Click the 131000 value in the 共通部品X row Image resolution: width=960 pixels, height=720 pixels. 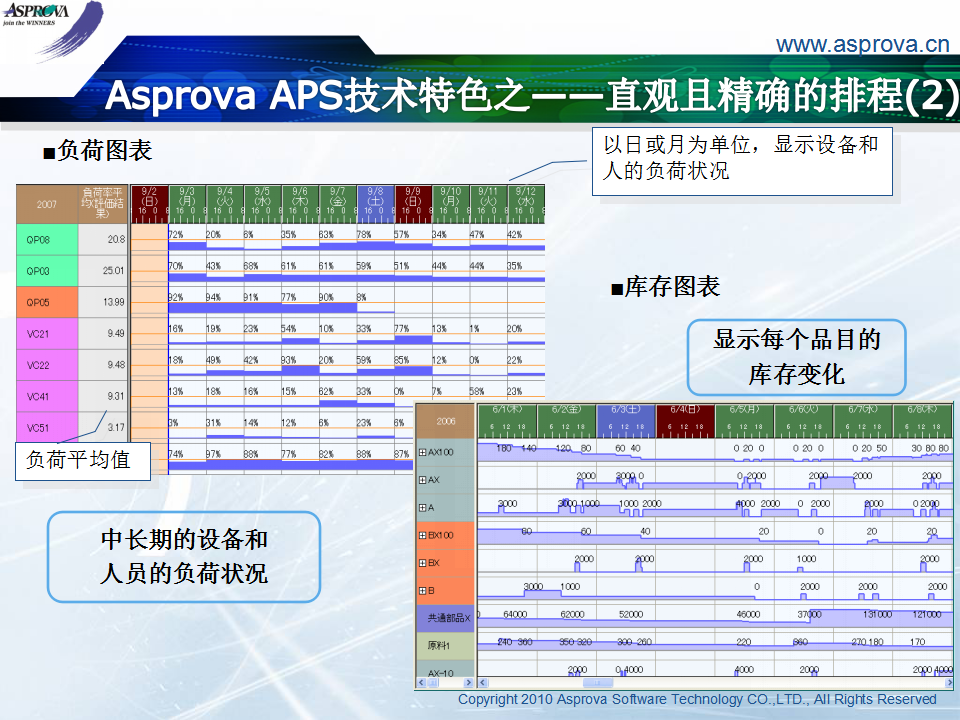877,614
